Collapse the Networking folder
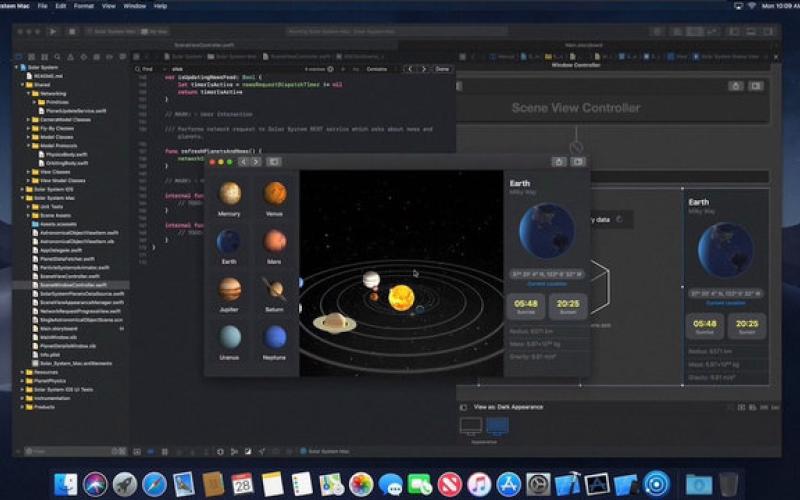Screen dimensions: 800x500 click(28, 93)
